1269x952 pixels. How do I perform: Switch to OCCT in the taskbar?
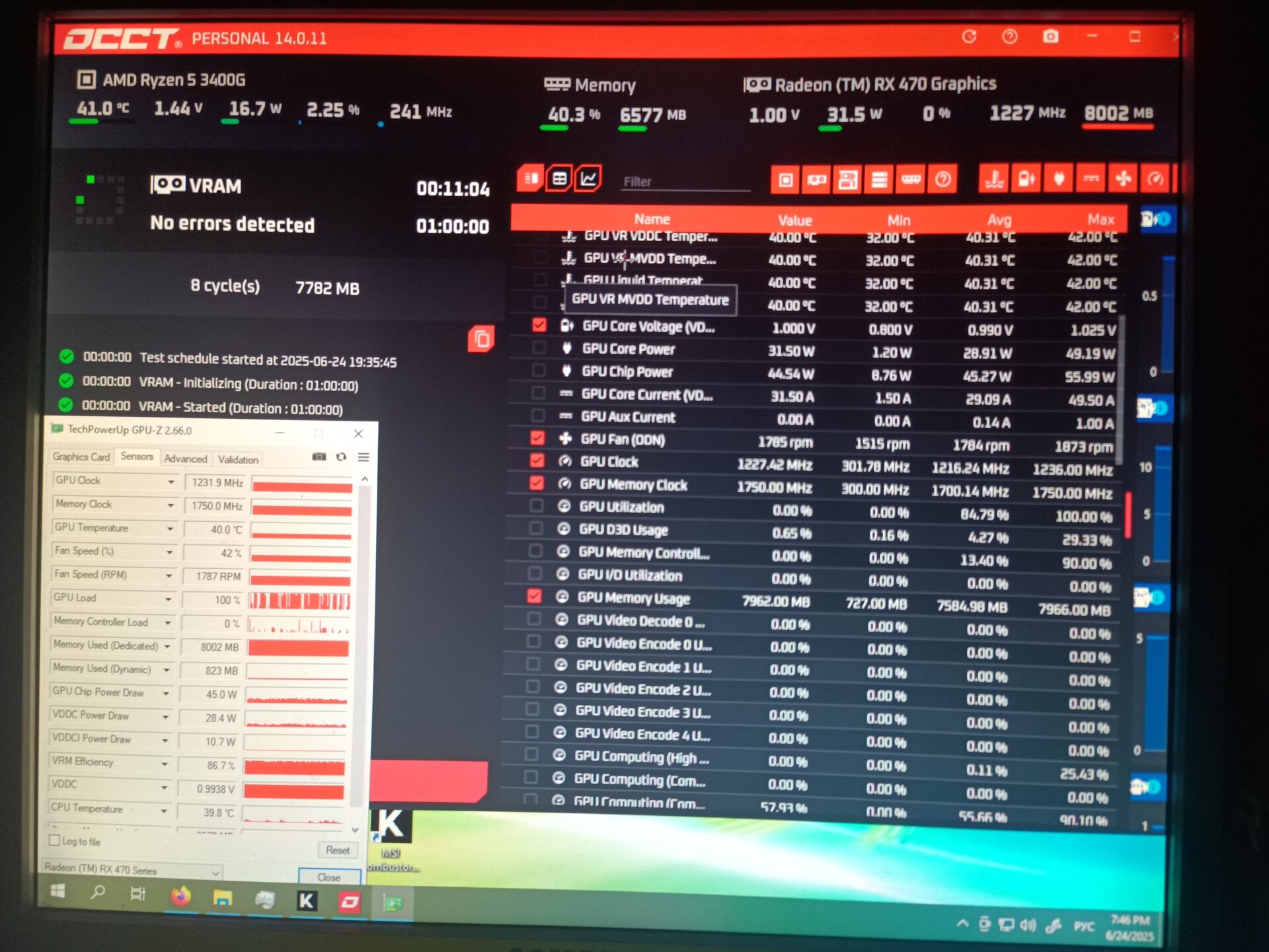tap(349, 901)
